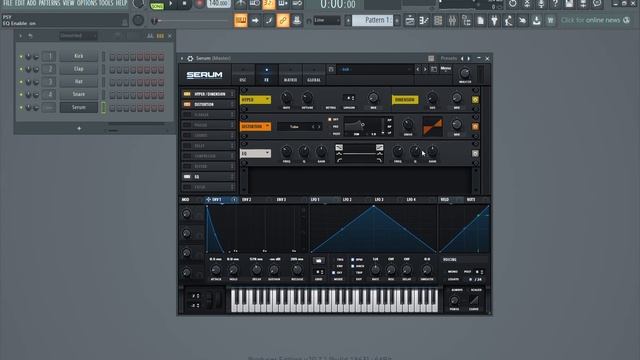Toggle EQ in FX rack list
Viewport: 640px width, 360px height.
(x=187, y=177)
